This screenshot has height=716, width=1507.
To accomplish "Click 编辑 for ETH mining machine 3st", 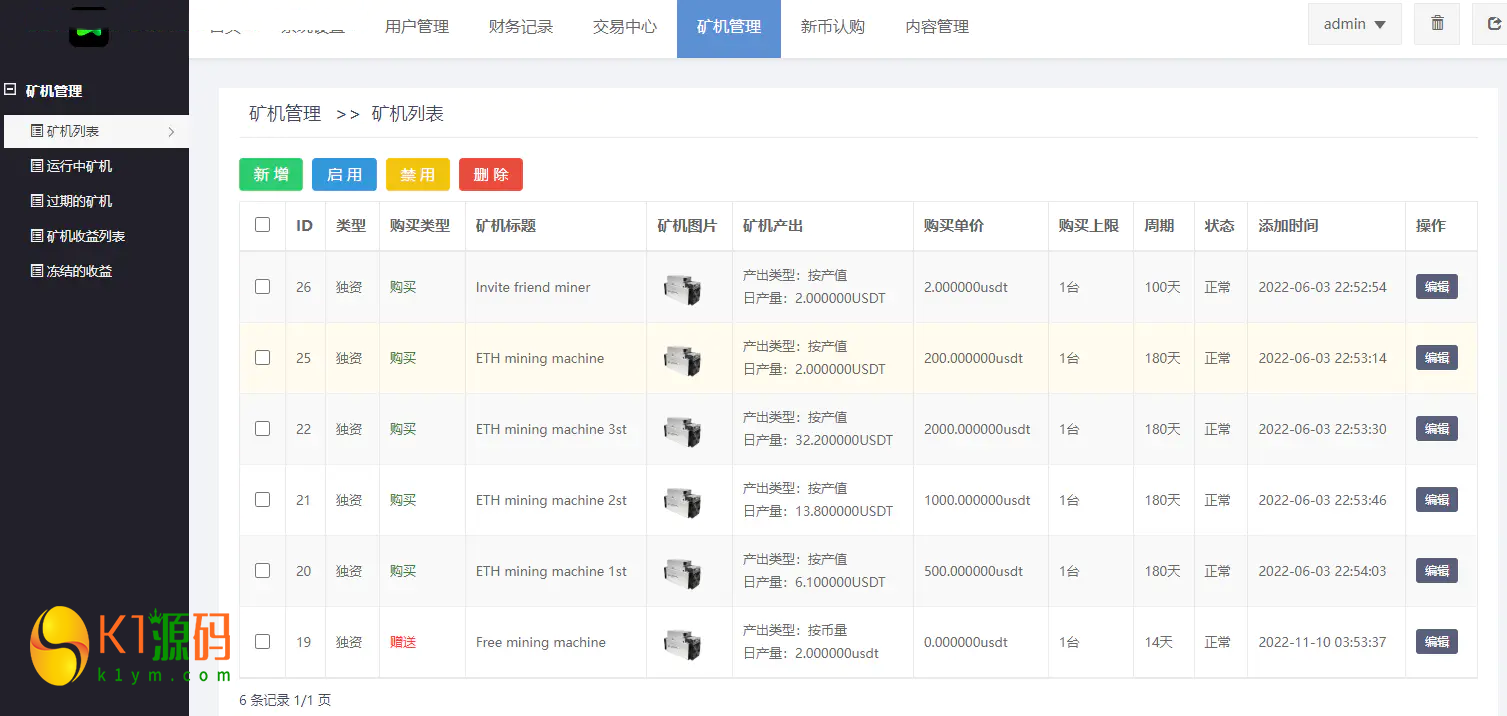I will pyautogui.click(x=1436, y=429).
